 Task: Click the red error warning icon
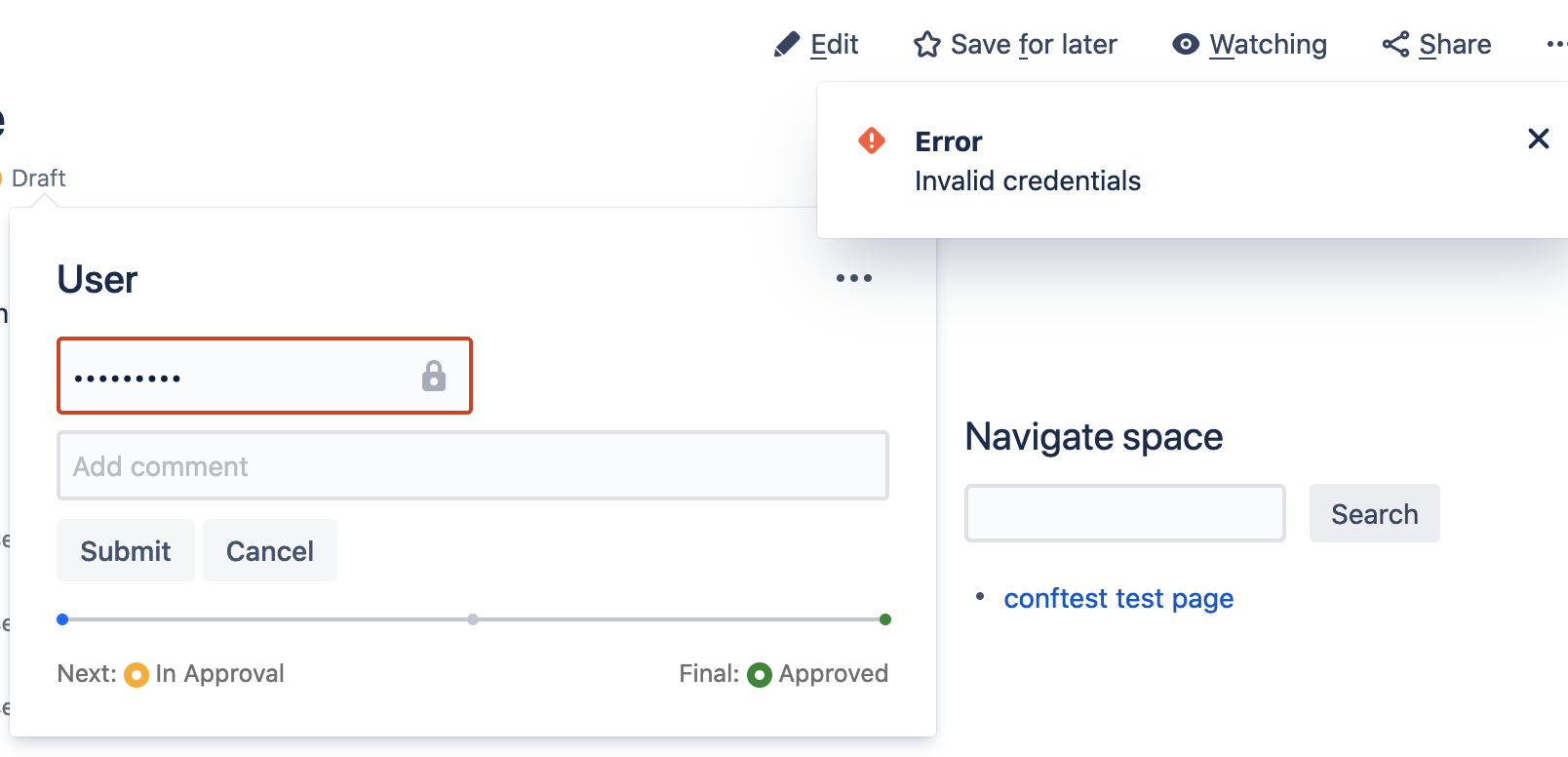pos(871,140)
